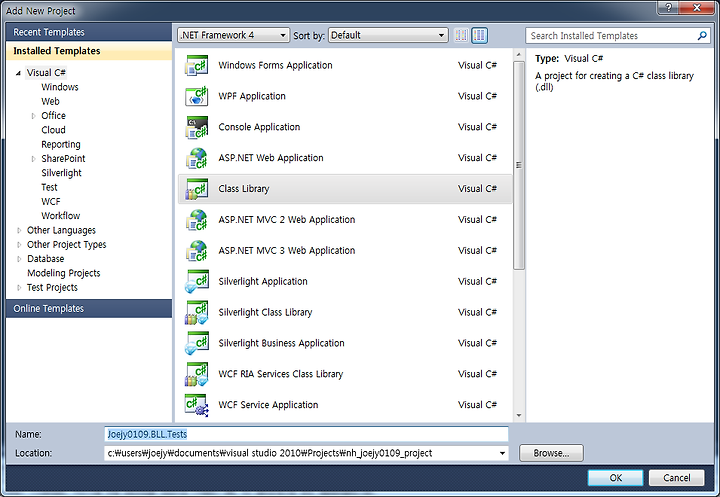This screenshot has width=720, height=497.
Task: Open the Location path dropdown arrow
Action: 502,453
